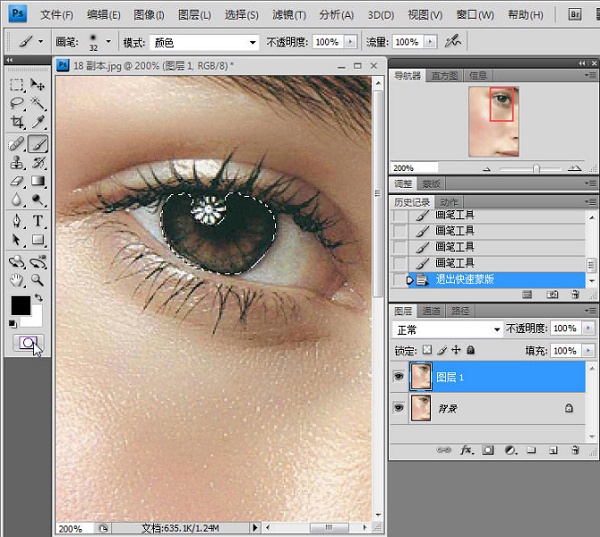Toggle lock position icon
600x537 pixels.
456,350
